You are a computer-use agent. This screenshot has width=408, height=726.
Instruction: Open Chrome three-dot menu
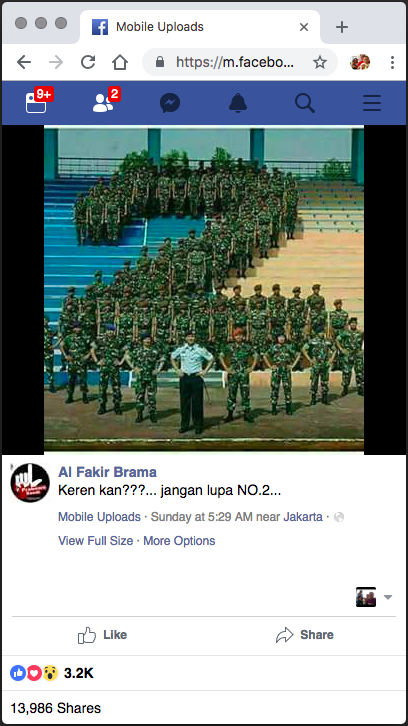(392, 62)
